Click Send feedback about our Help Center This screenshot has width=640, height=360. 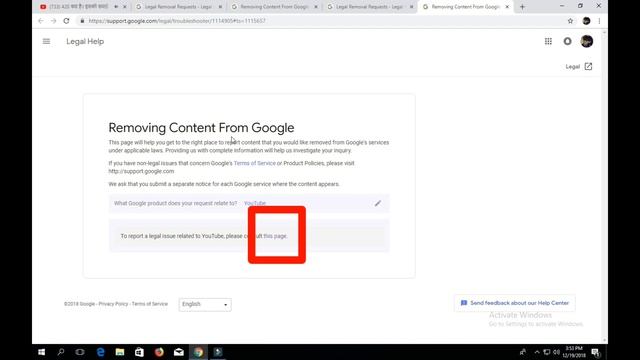click(x=515, y=303)
